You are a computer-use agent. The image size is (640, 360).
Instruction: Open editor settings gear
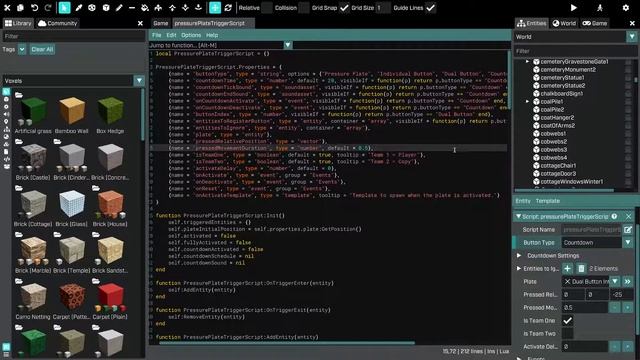pos(626,8)
